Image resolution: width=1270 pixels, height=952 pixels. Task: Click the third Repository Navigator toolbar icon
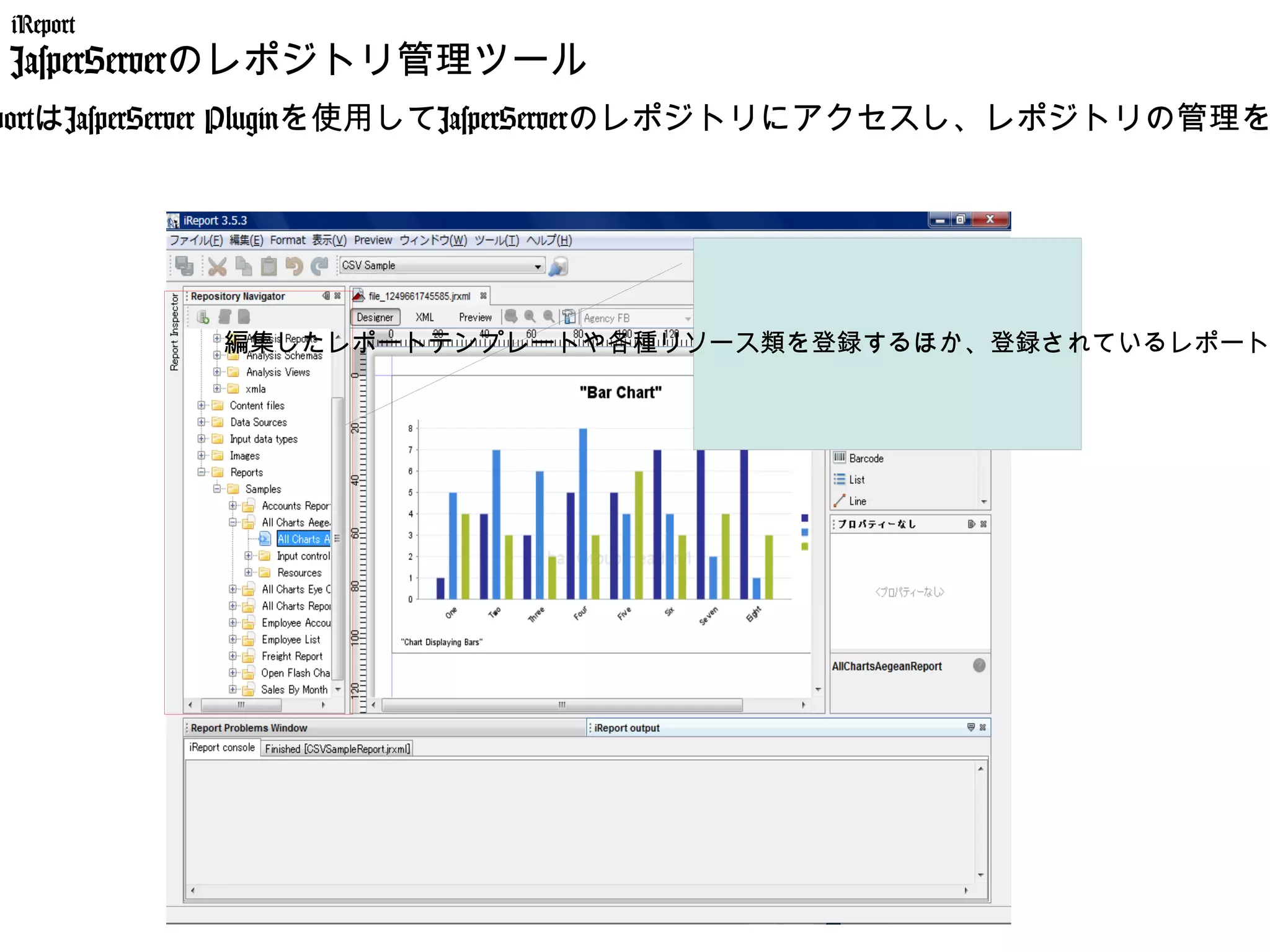coord(244,317)
